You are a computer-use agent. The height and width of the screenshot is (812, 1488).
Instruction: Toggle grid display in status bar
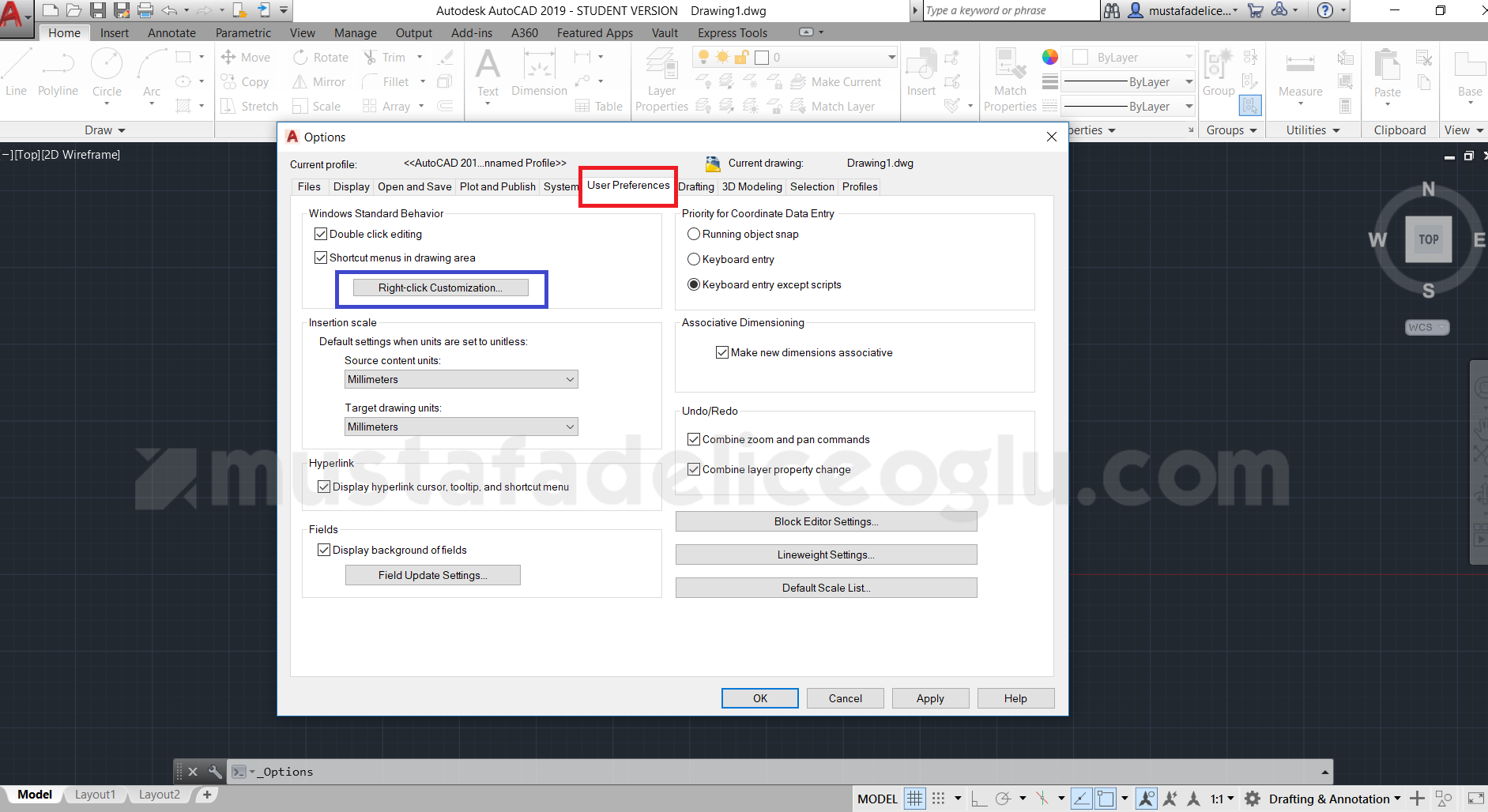pyautogui.click(x=914, y=799)
